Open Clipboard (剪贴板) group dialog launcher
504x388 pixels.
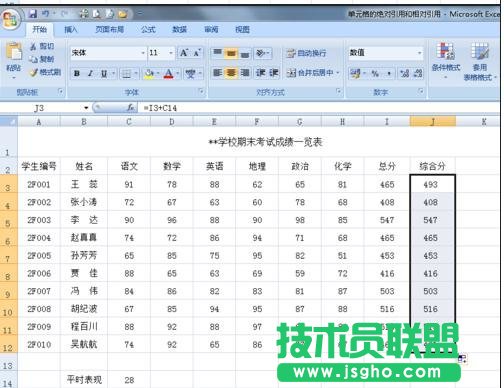[61, 91]
